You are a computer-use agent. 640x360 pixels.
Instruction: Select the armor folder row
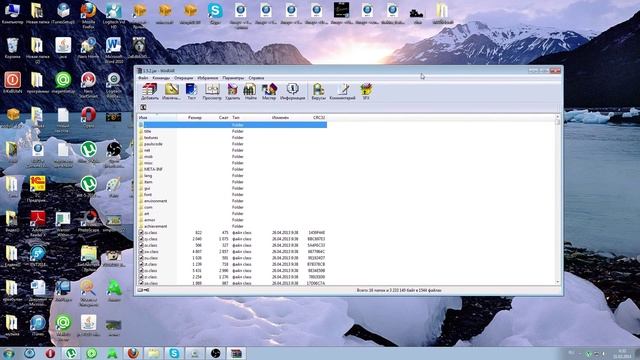point(232,220)
